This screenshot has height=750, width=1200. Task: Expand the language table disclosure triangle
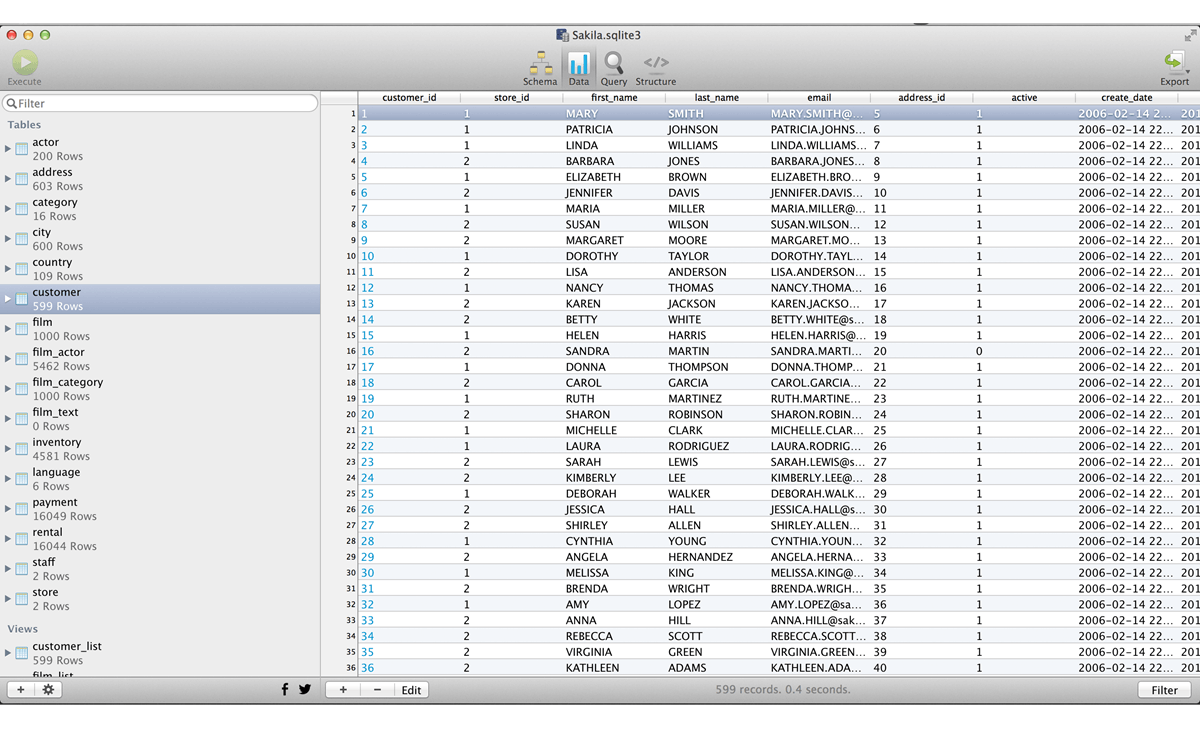point(8,479)
